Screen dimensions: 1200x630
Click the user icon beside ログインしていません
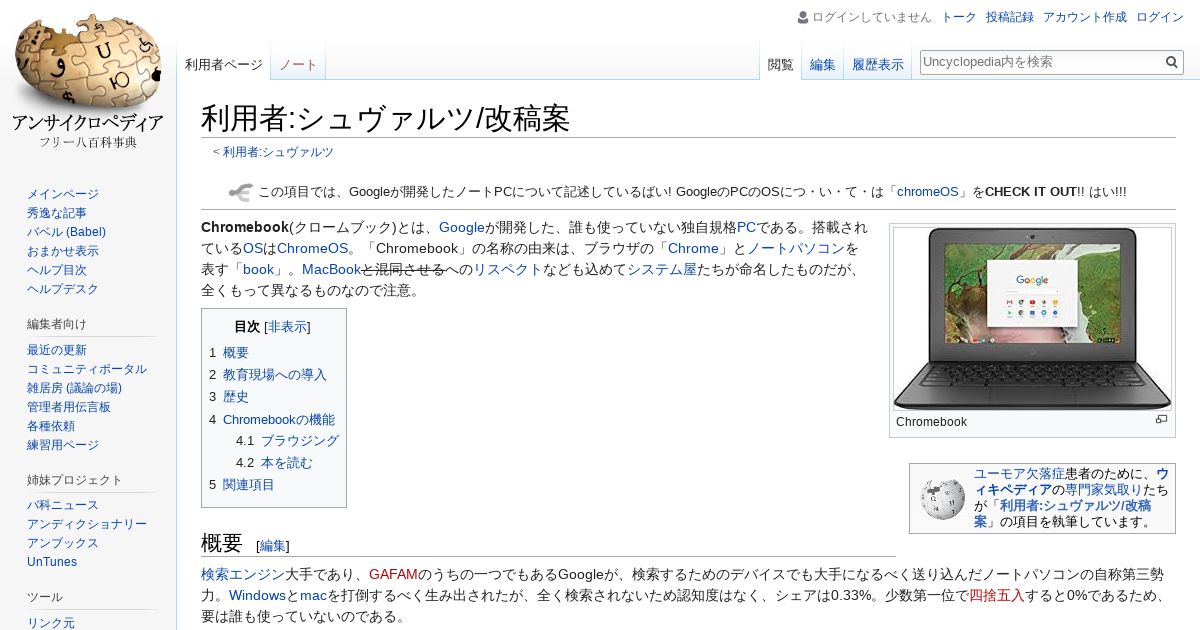[x=803, y=17]
